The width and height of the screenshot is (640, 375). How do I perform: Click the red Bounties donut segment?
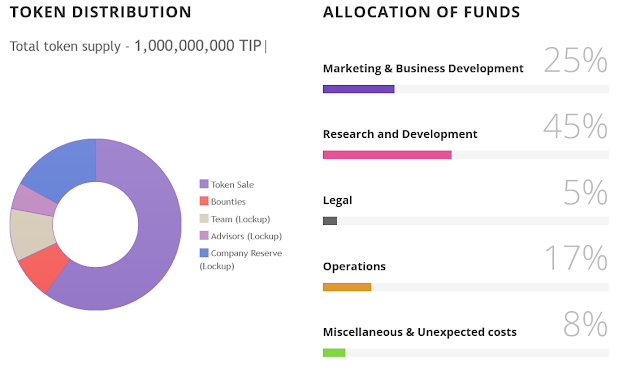pos(43,267)
